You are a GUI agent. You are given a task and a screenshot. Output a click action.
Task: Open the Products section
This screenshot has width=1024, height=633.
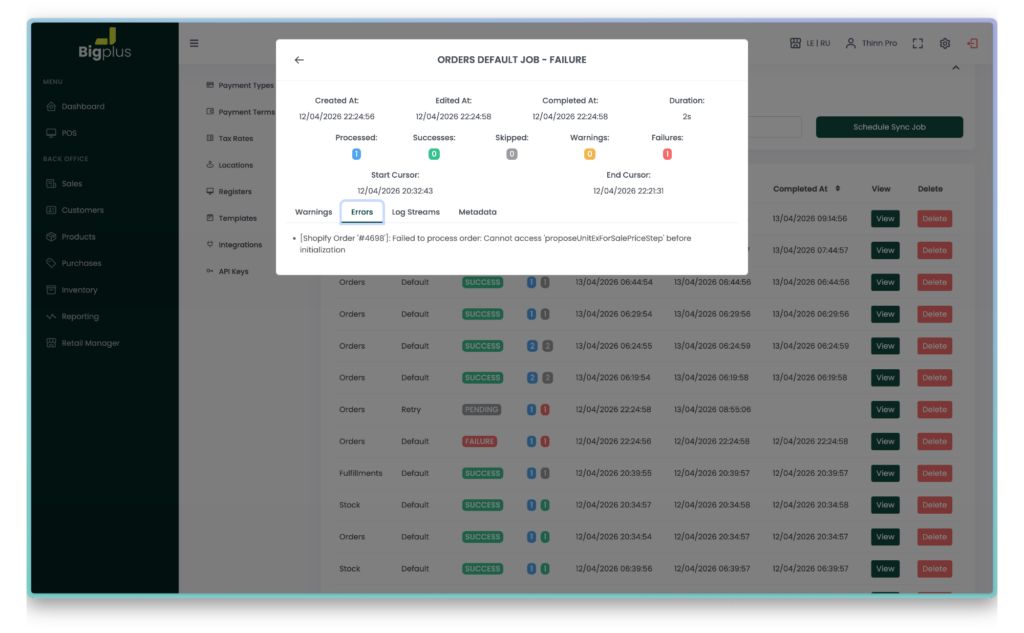pos(71,237)
